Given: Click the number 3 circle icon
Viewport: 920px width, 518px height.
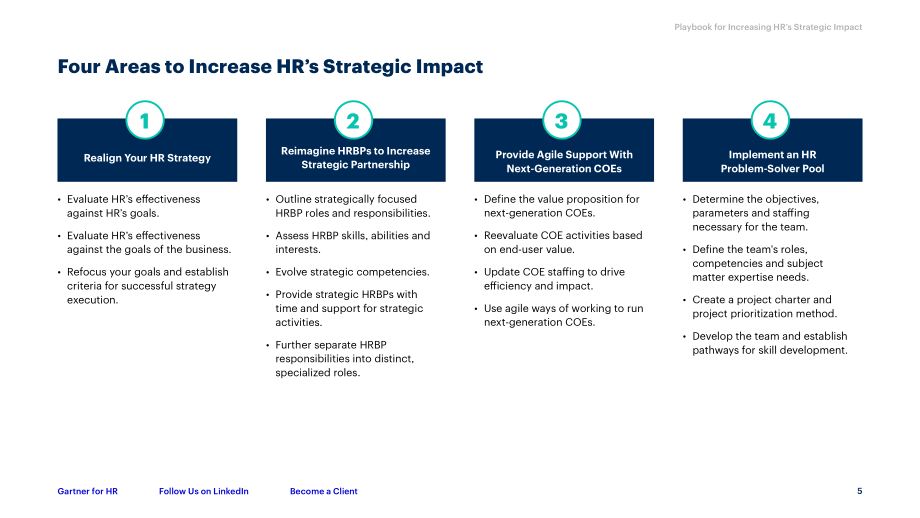Looking at the screenshot, I should [x=562, y=120].
